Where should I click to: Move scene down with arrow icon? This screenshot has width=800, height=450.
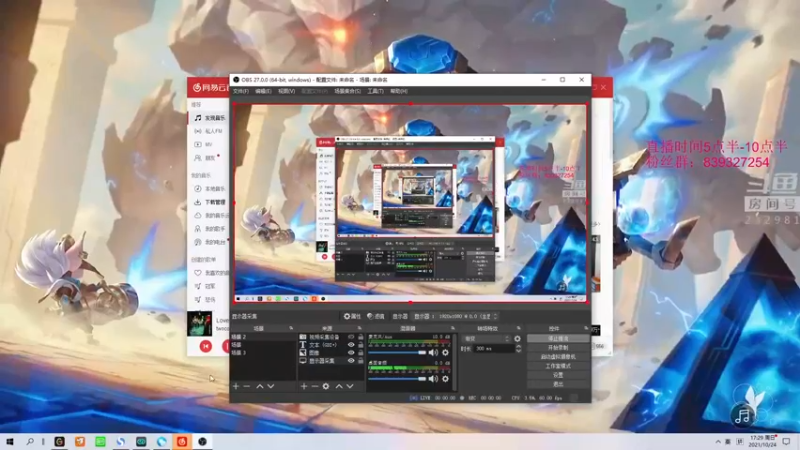[271, 386]
